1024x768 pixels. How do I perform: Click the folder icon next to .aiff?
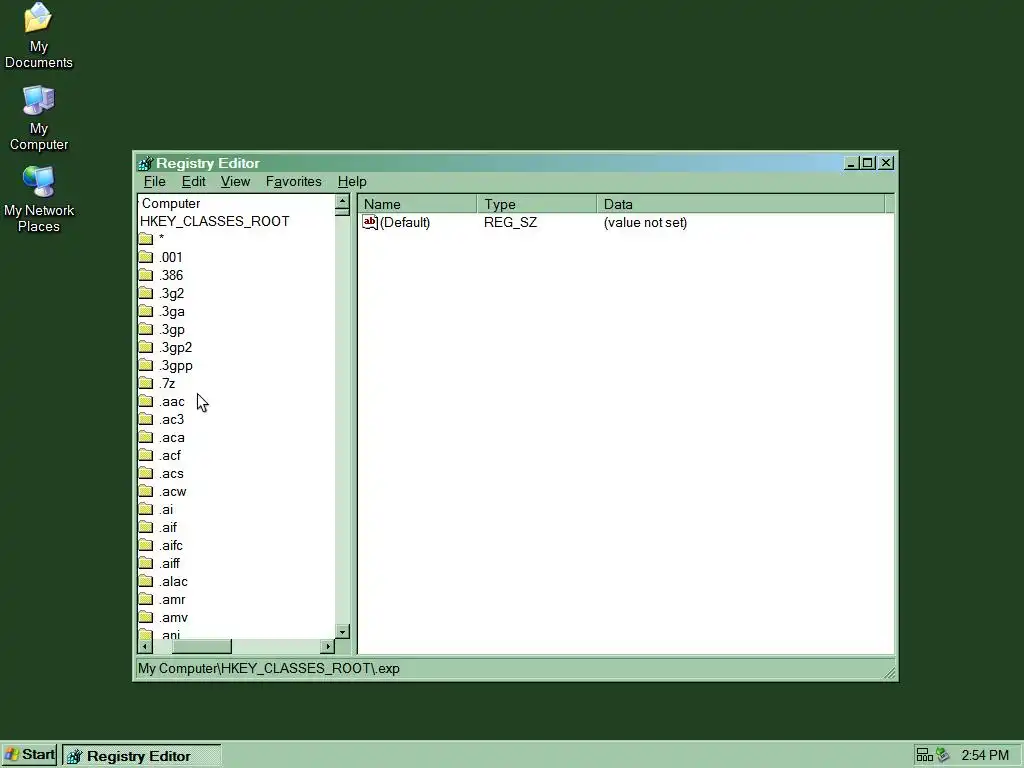point(146,563)
